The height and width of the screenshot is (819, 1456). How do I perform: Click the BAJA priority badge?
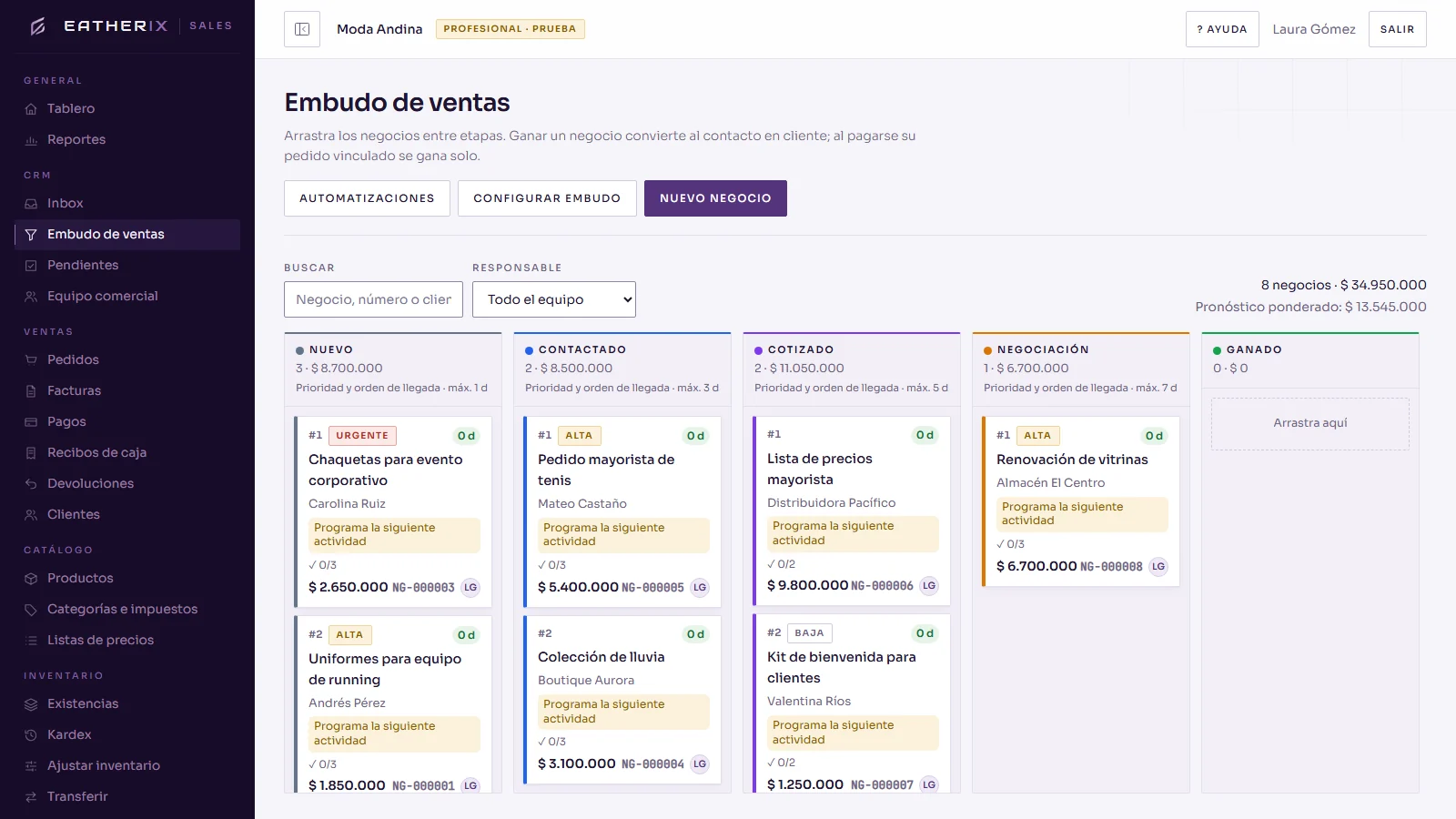coord(809,633)
